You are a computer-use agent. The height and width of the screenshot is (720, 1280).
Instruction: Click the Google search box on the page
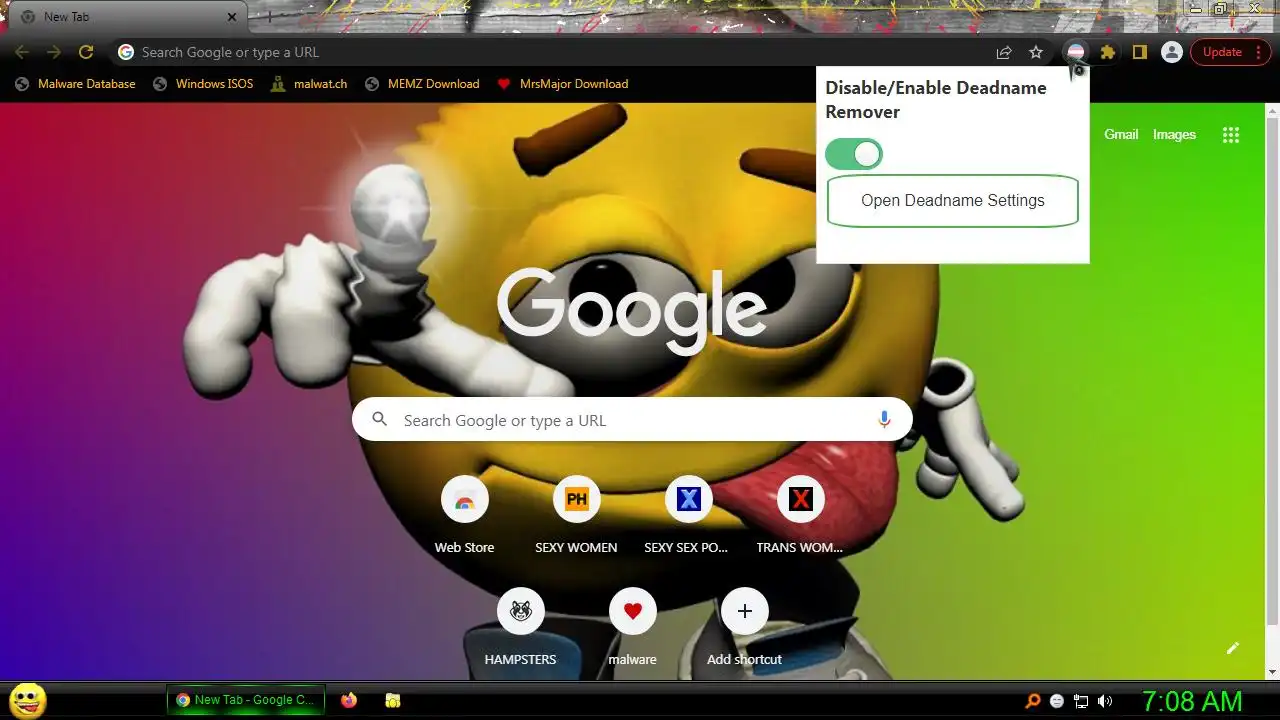[x=632, y=420]
